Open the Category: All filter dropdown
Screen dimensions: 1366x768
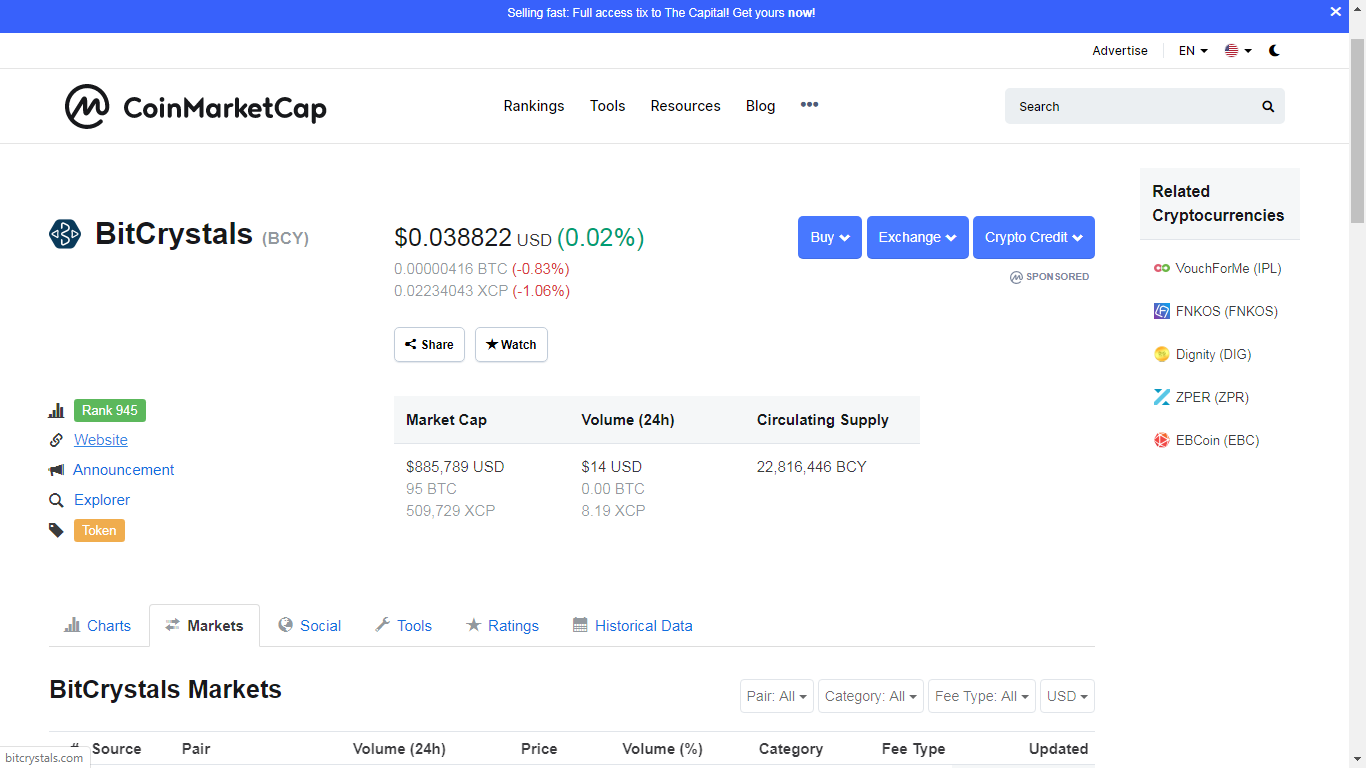tap(870, 696)
